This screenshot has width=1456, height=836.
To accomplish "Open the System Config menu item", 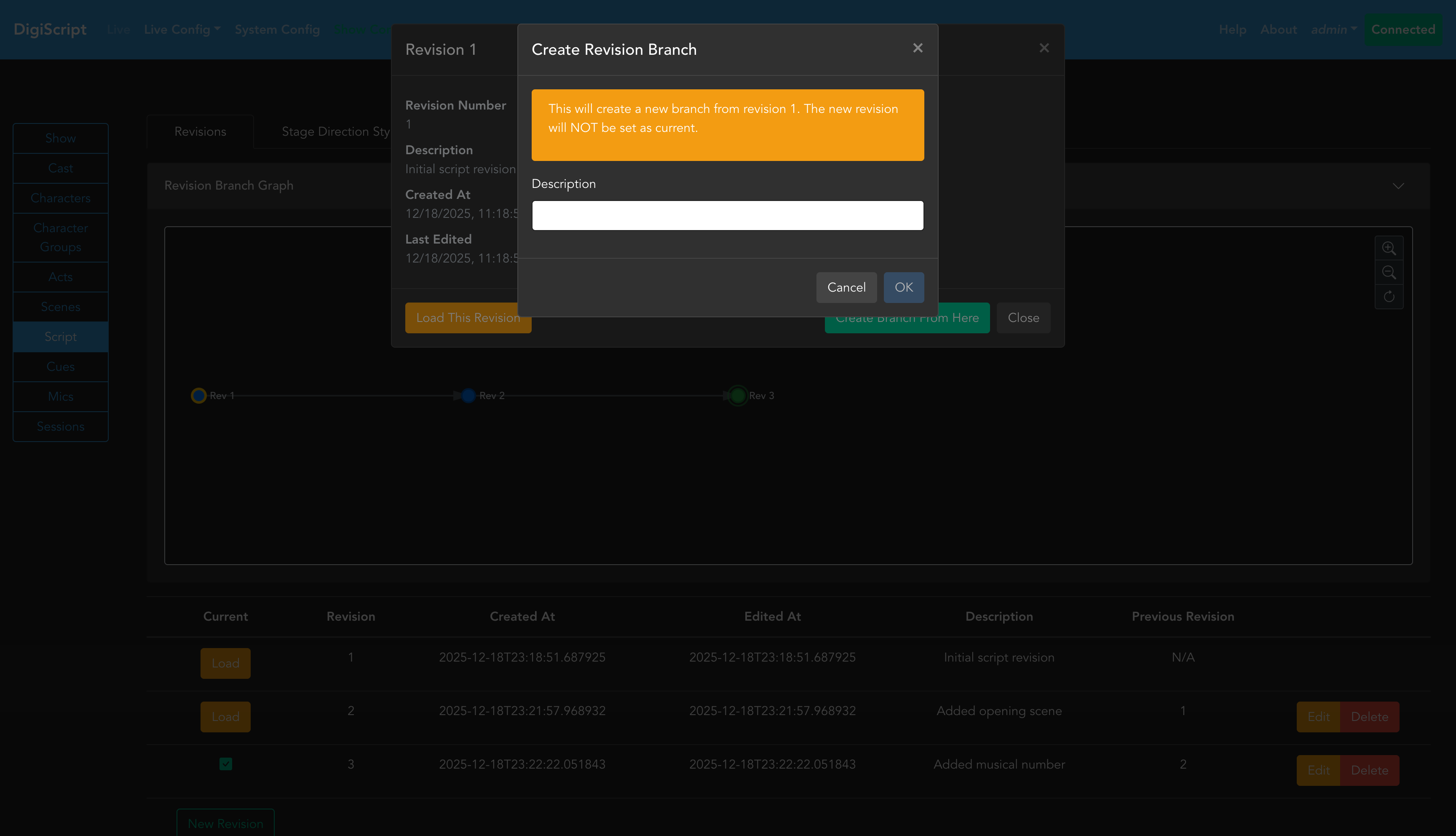I will tap(277, 29).
